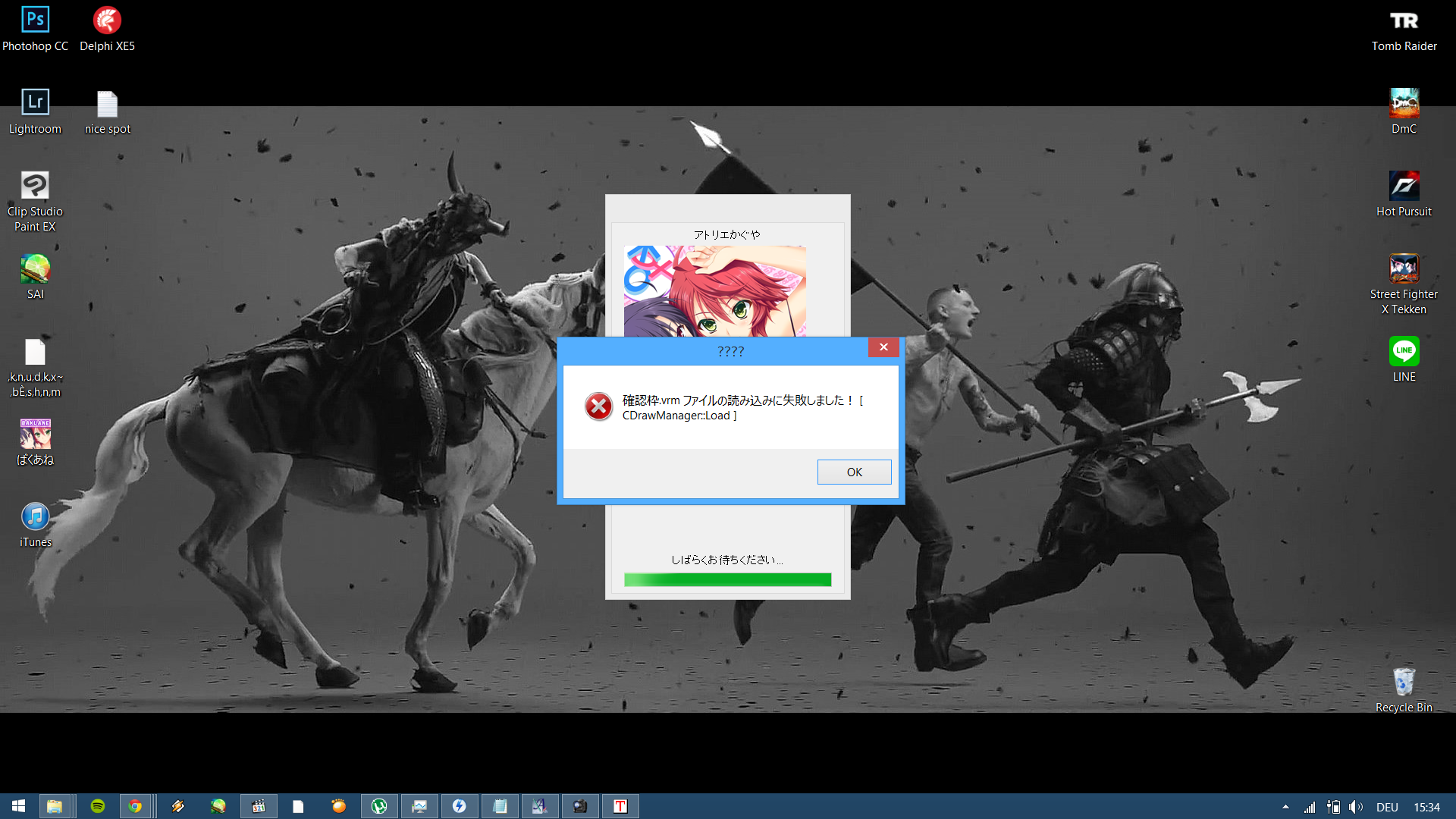
Task: Open the LINE desktop shortcut
Action: click(1404, 351)
